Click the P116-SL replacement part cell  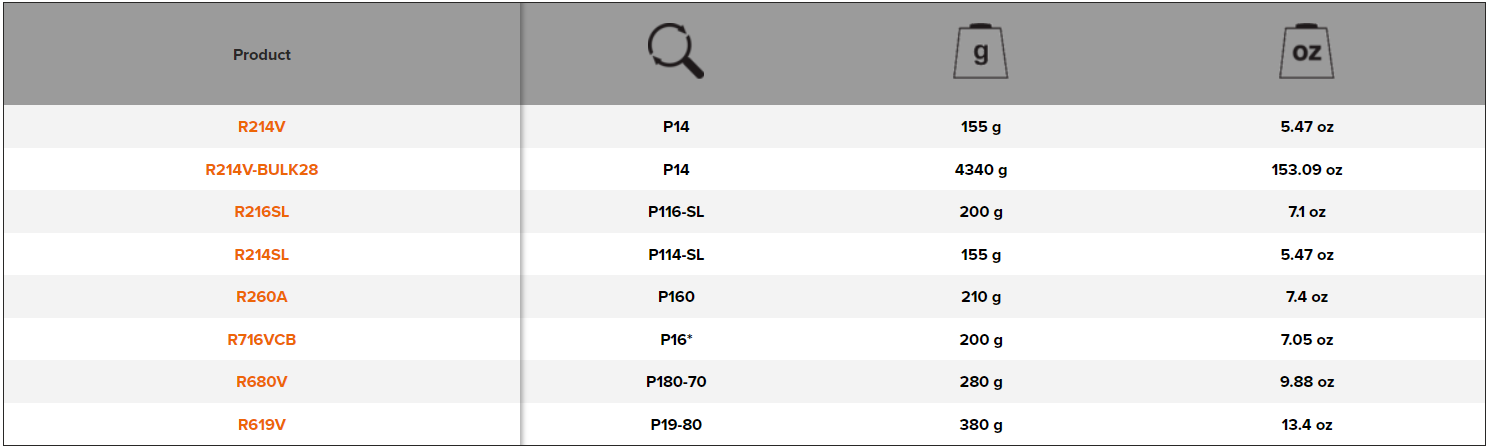pyautogui.click(x=676, y=212)
